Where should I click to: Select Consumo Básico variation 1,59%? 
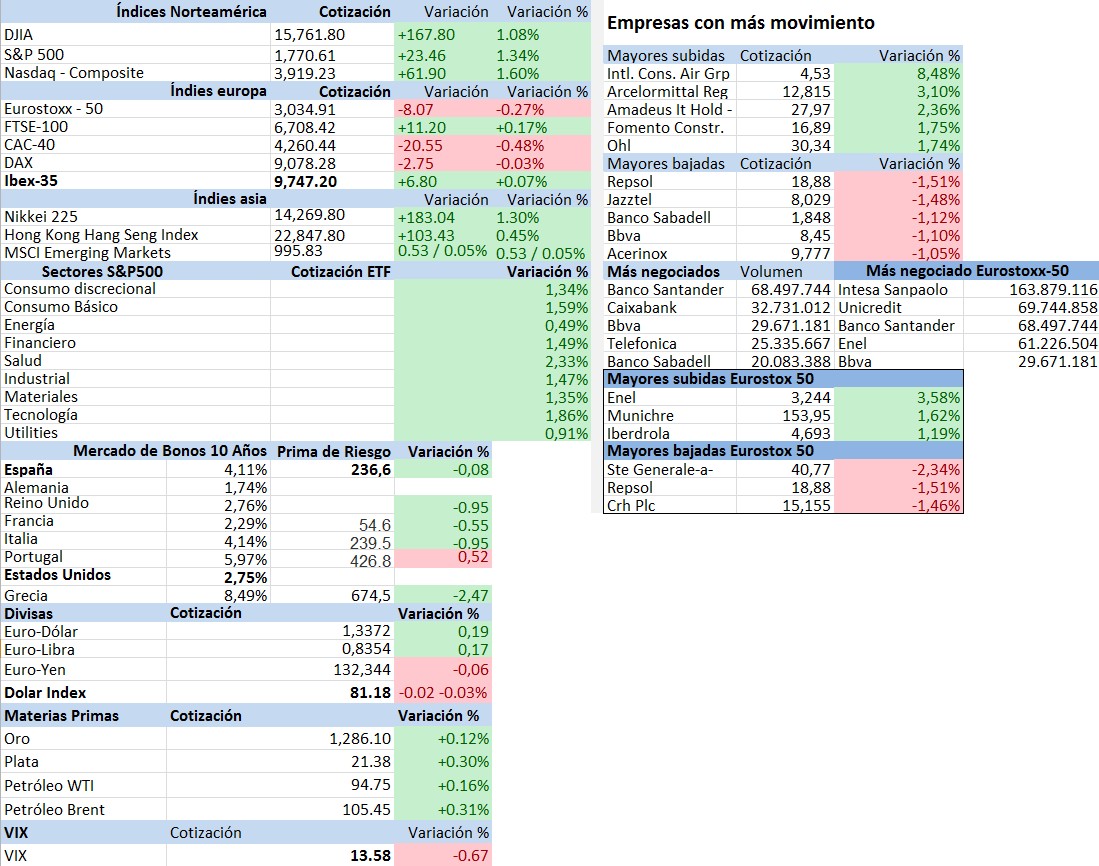click(566, 308)
